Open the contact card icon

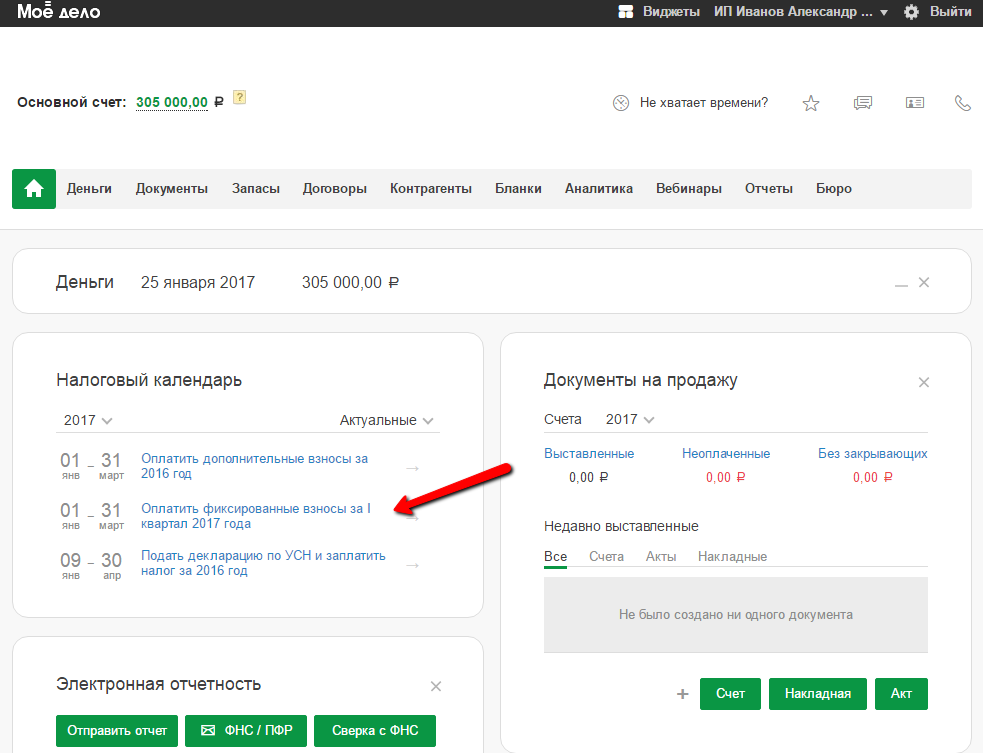[915, 103]
